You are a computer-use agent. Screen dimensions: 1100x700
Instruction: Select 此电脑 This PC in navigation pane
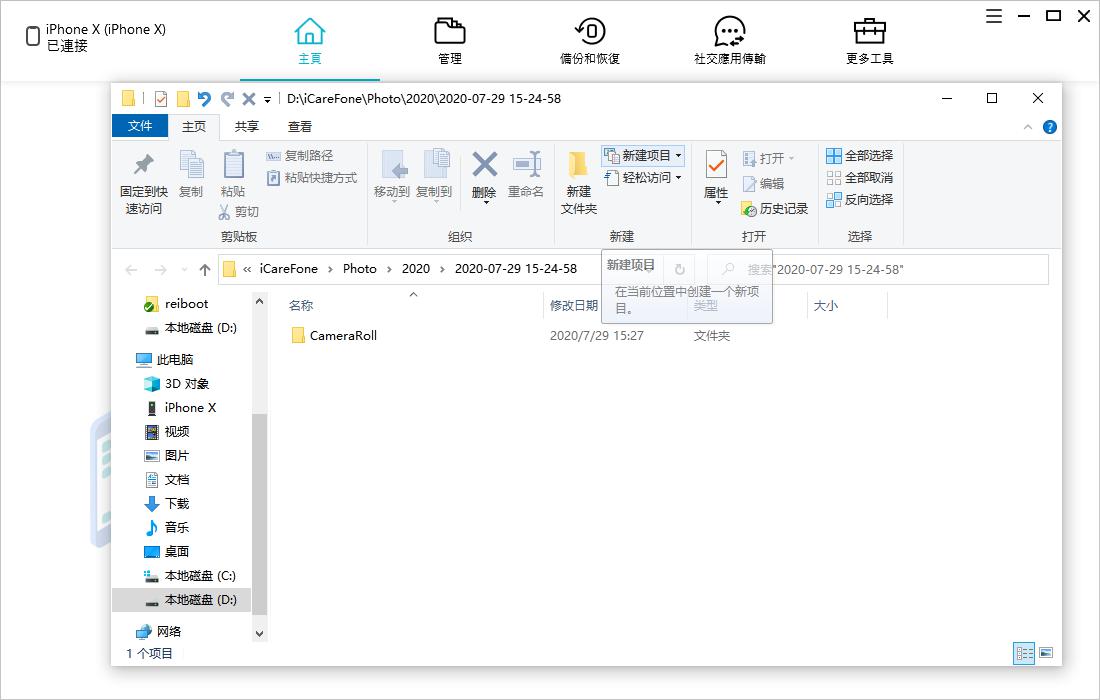(x=164, y=360)
